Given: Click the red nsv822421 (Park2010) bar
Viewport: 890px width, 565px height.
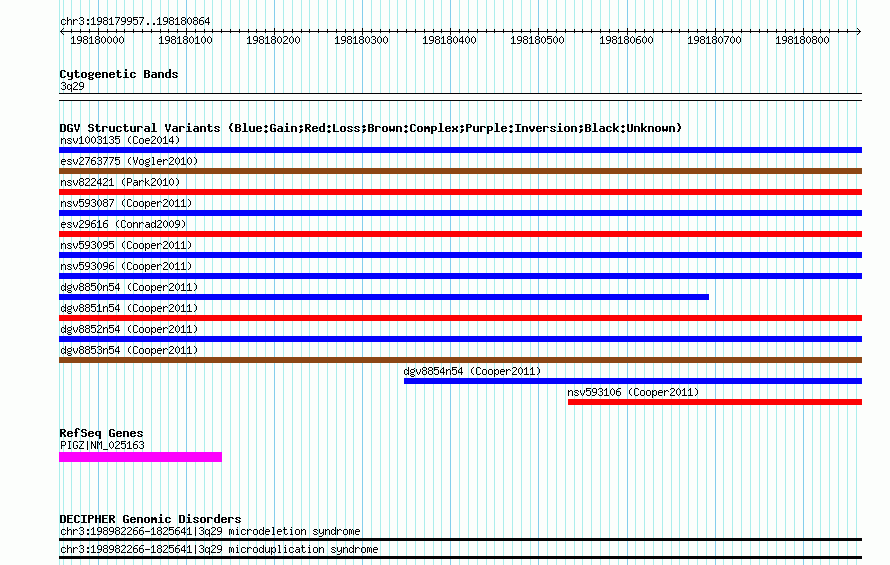Looking at the screenshot, I should [460, 192].
